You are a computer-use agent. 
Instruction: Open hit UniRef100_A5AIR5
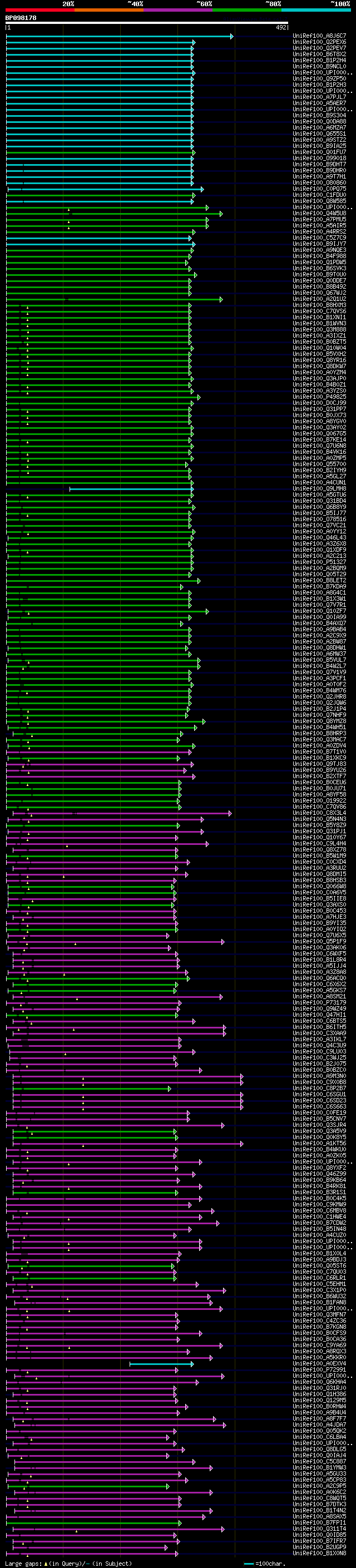coord(319,225)
